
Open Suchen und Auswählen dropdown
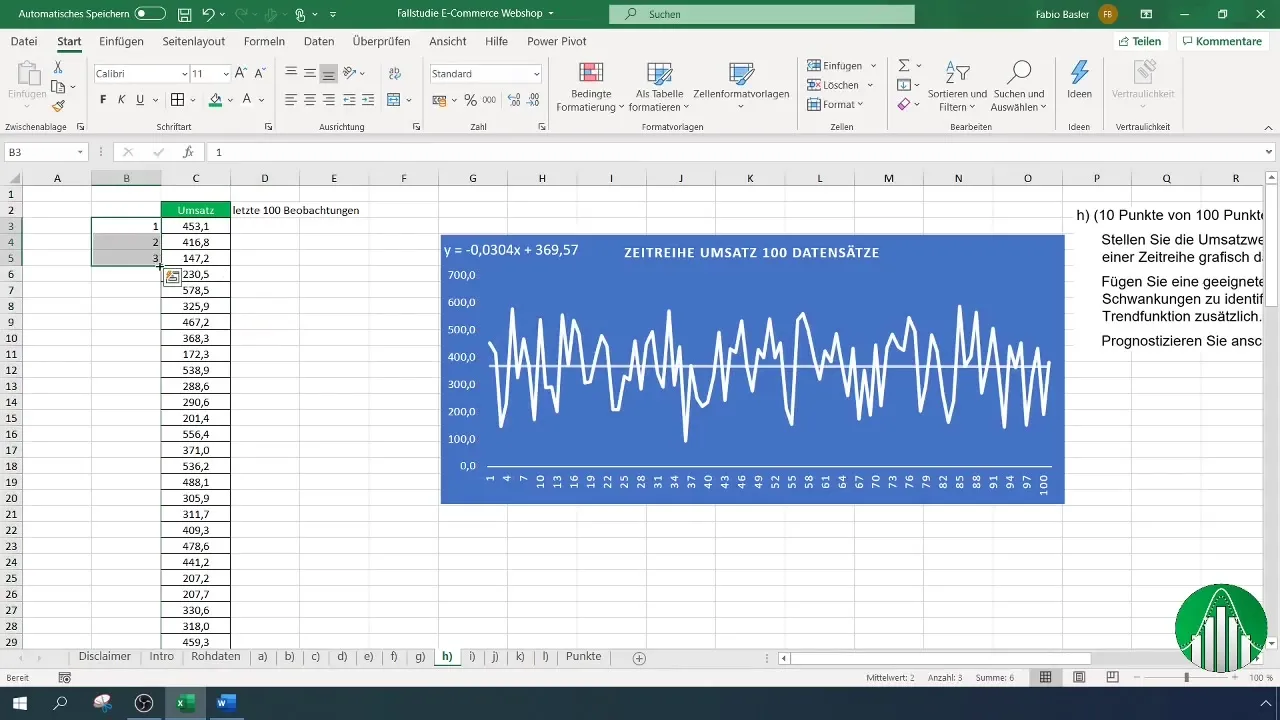coord(1018,87)
